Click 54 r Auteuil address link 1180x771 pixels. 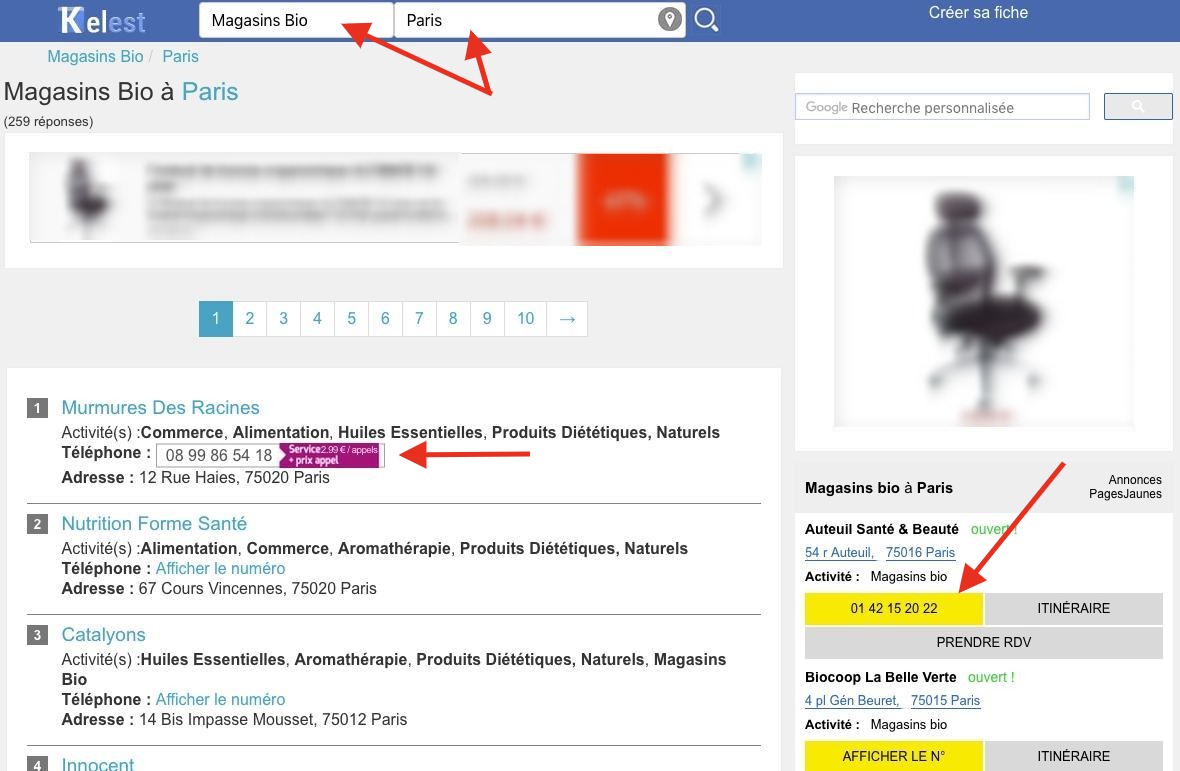click(840, 553)
